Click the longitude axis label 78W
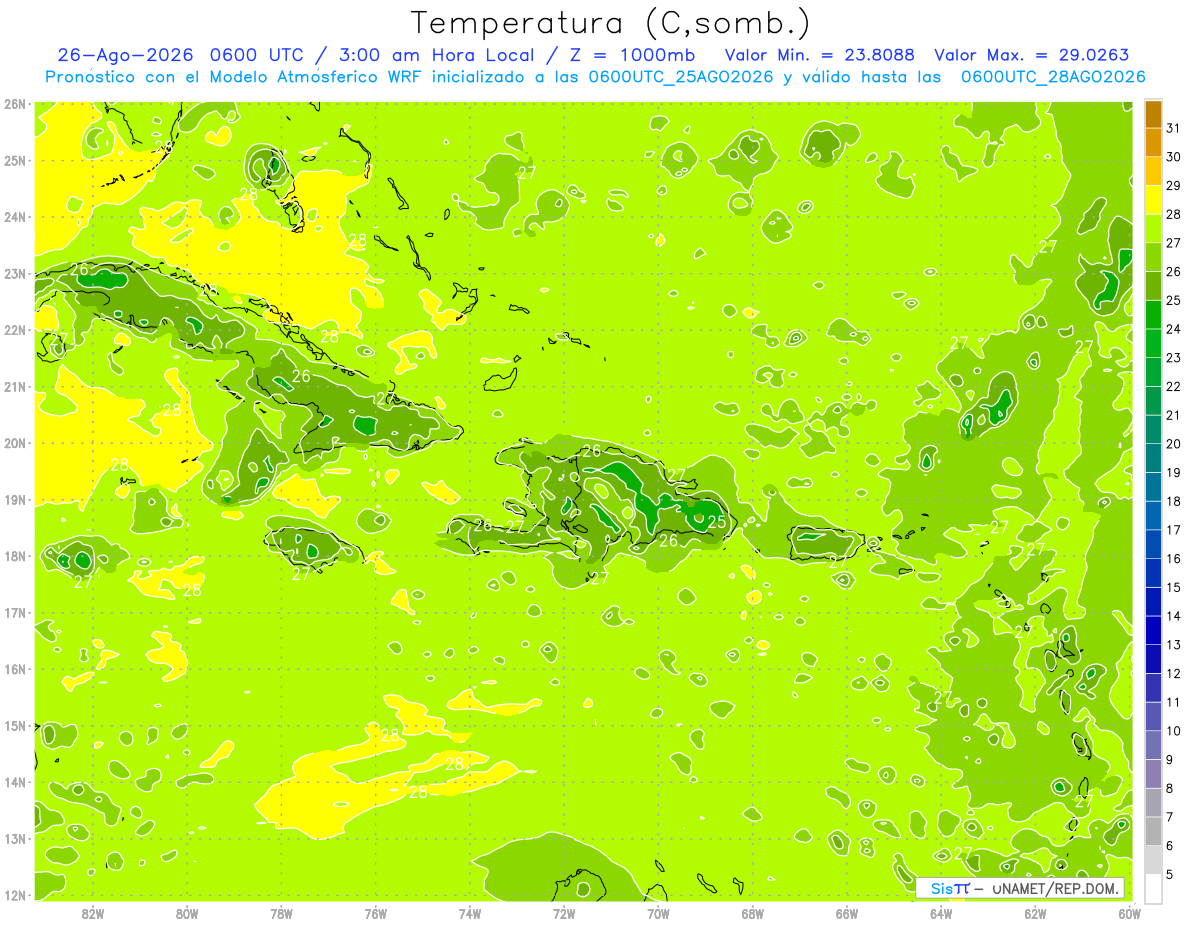Viewport: 1200px width, 927px height. [281, 913]
